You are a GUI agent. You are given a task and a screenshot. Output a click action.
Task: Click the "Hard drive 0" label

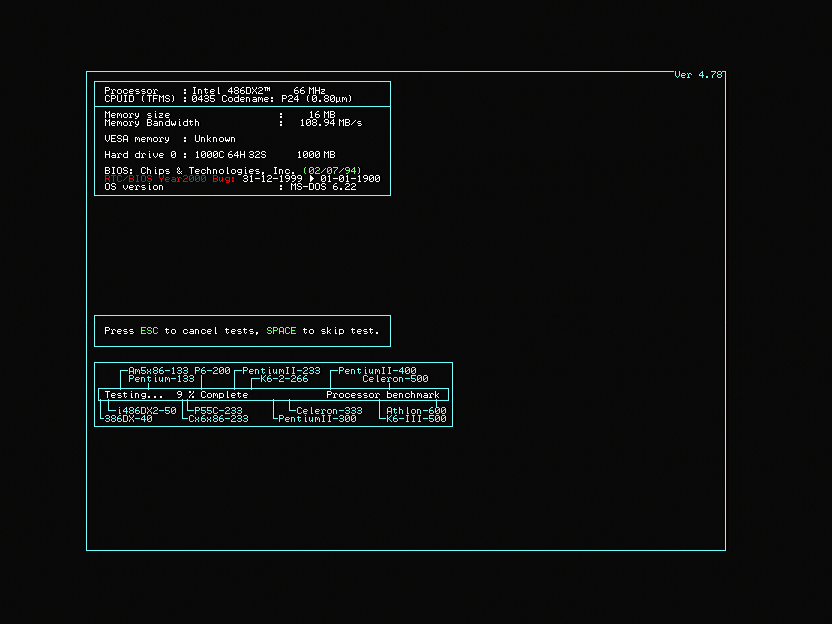141,154
